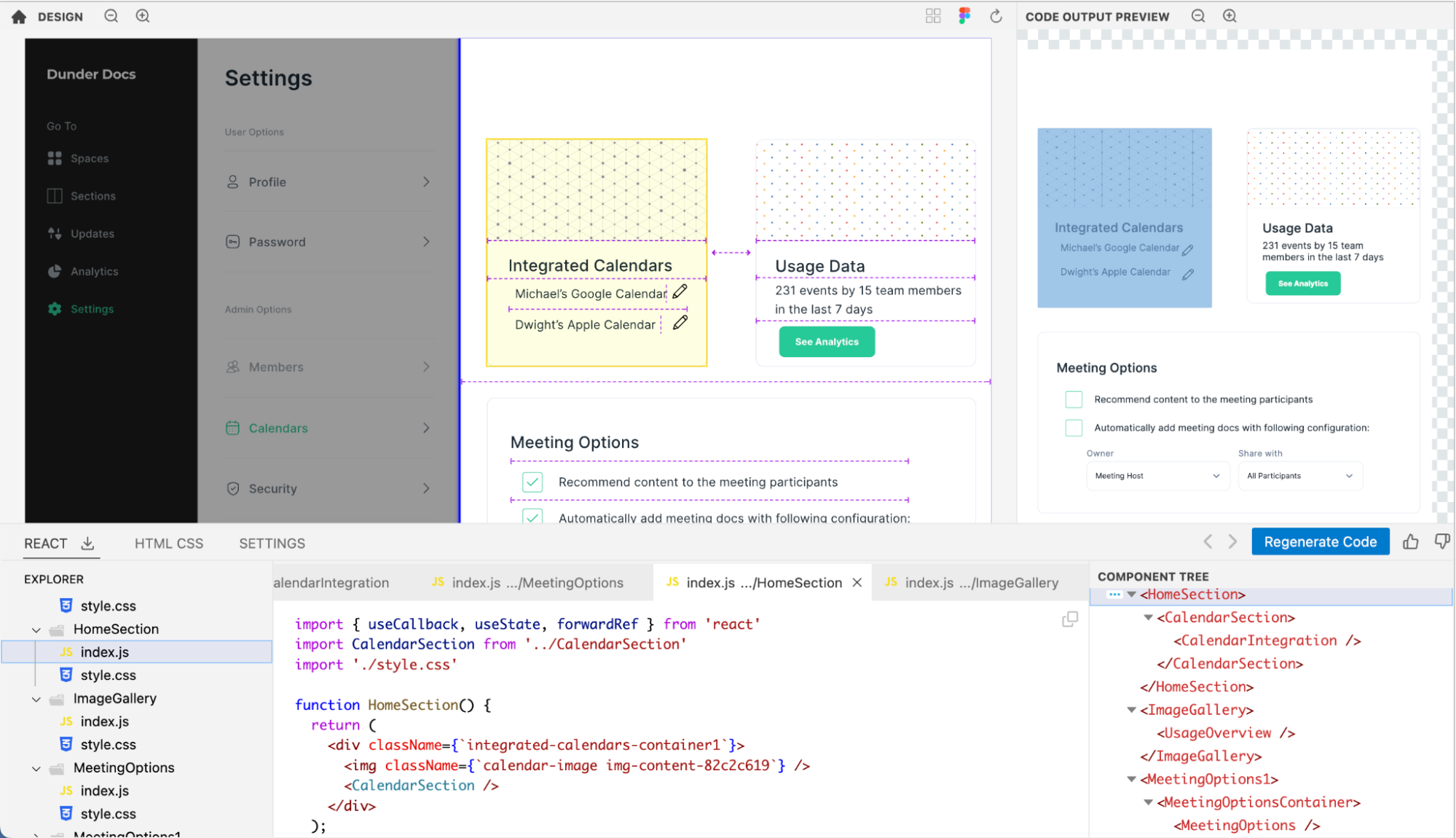The image size is (1456, 838).
Task: Close the HomeSection index.js tab
Action: coord(857,582)
